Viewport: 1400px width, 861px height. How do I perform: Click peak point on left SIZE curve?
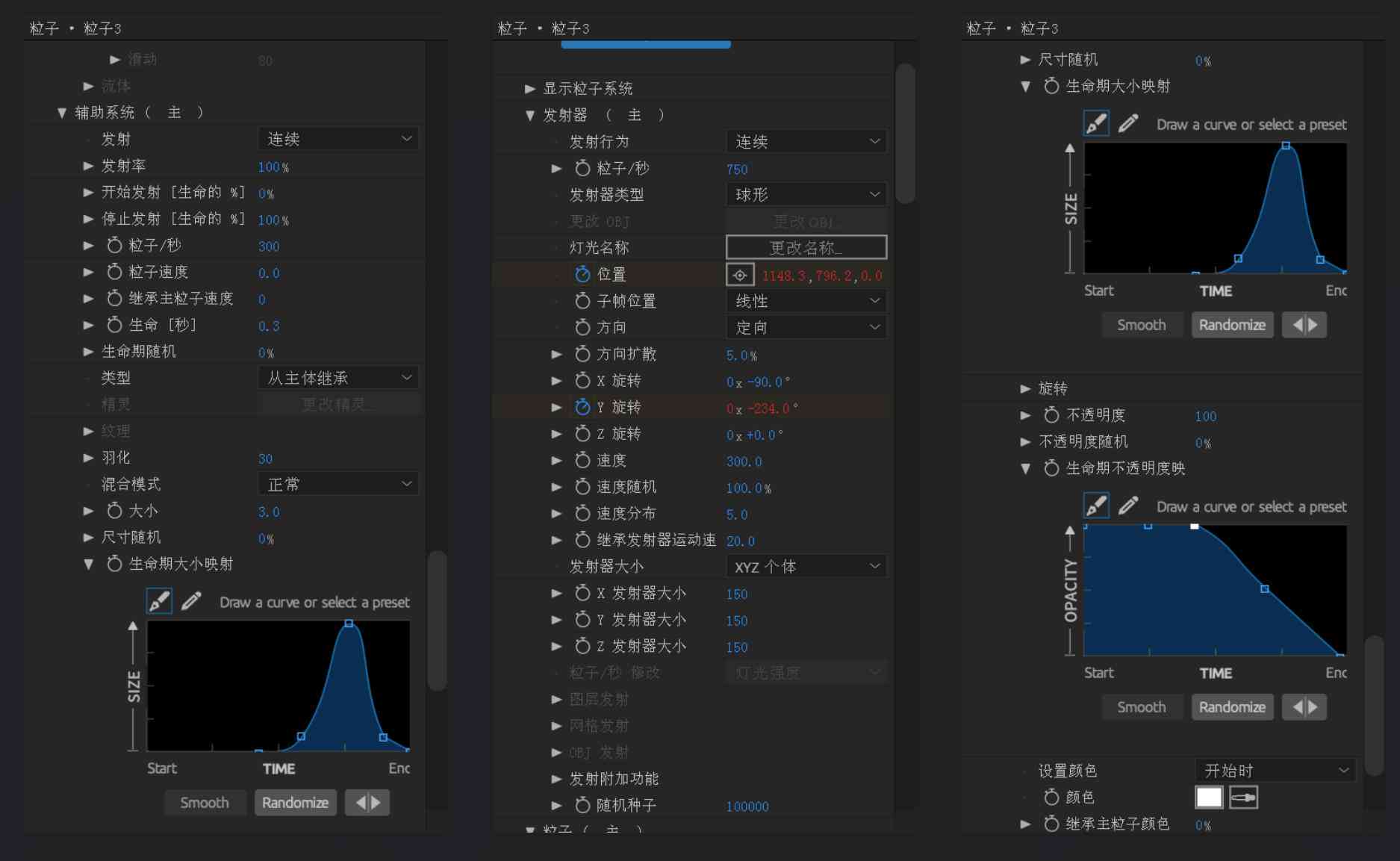(349, 623)
